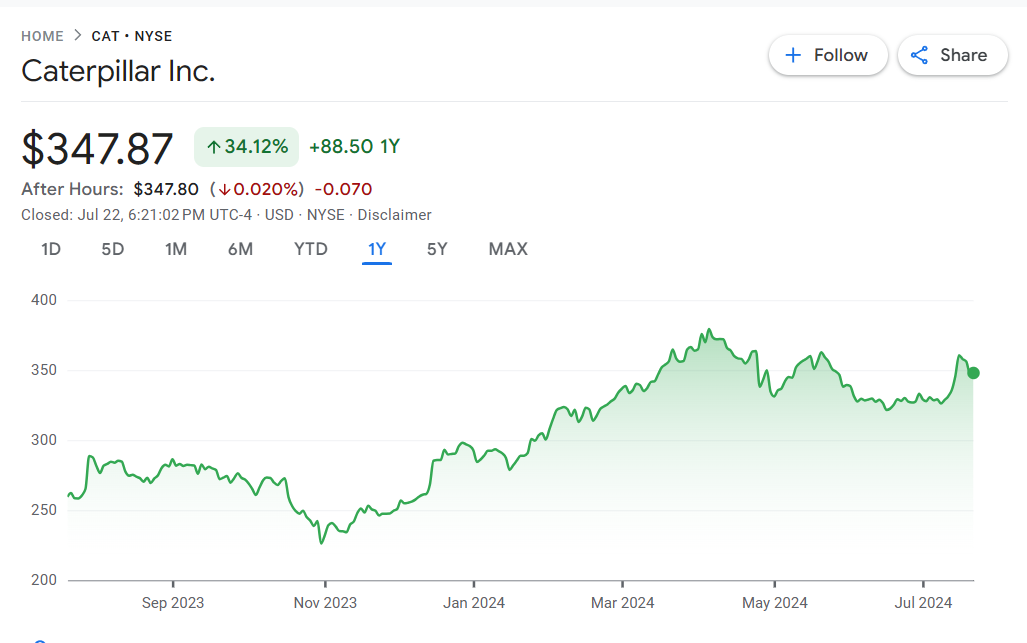Open the CAT • NYSE breadcrumb
The width and height of the screenshot is (1027, 643).
tap(132, 36)
